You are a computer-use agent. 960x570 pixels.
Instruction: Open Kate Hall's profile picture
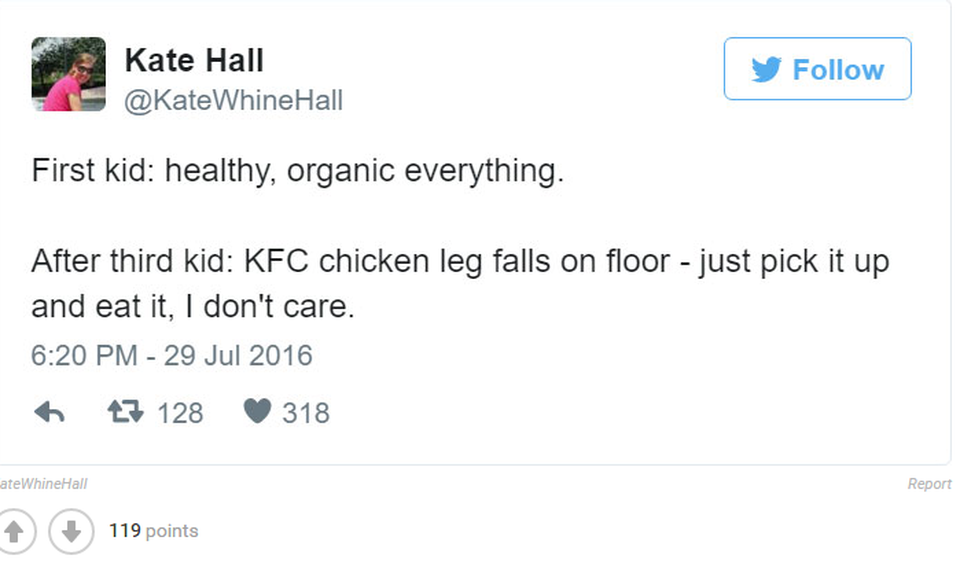coord(69,74)
